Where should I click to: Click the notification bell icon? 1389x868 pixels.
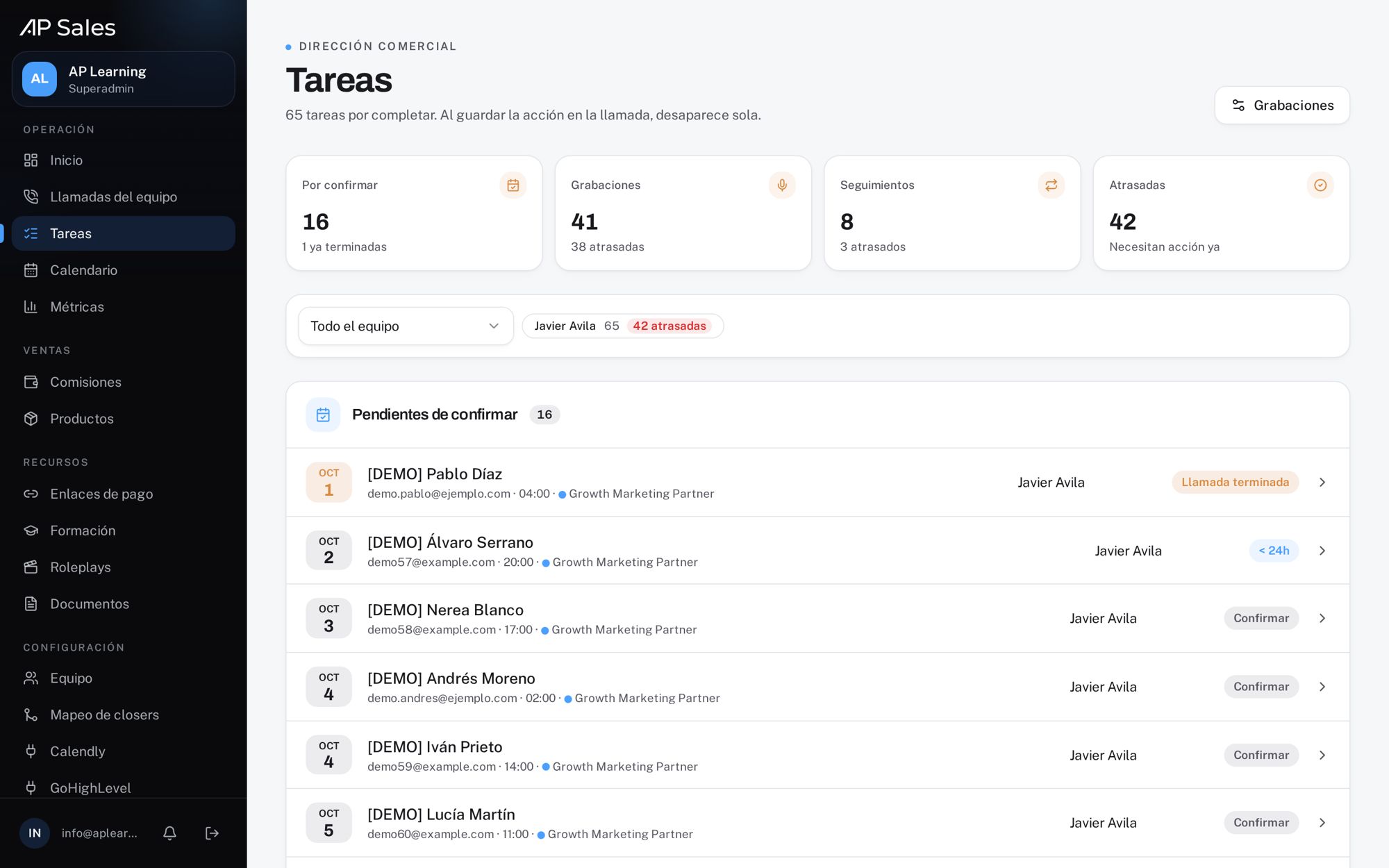point(169,833)
